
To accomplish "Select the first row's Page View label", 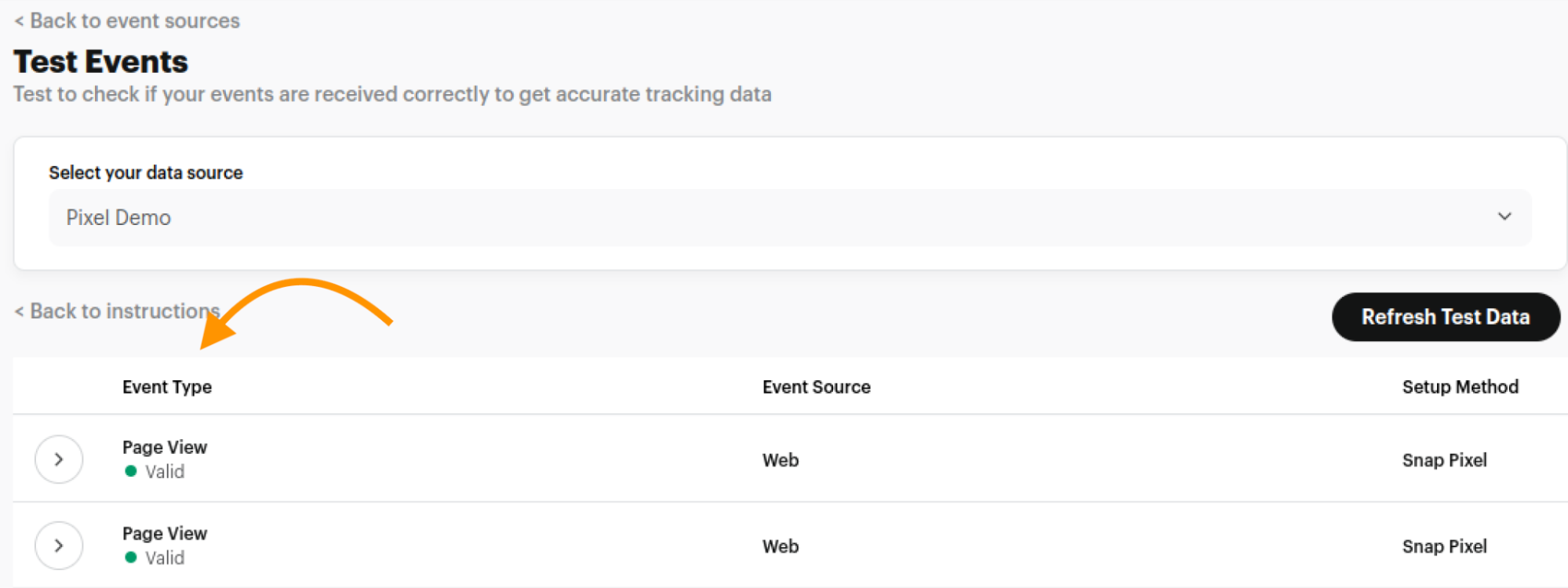I will click(x=165, y=448).
